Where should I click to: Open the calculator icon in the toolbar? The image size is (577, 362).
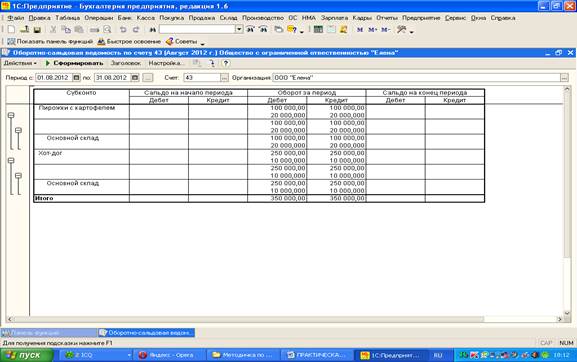coord(318,29)
